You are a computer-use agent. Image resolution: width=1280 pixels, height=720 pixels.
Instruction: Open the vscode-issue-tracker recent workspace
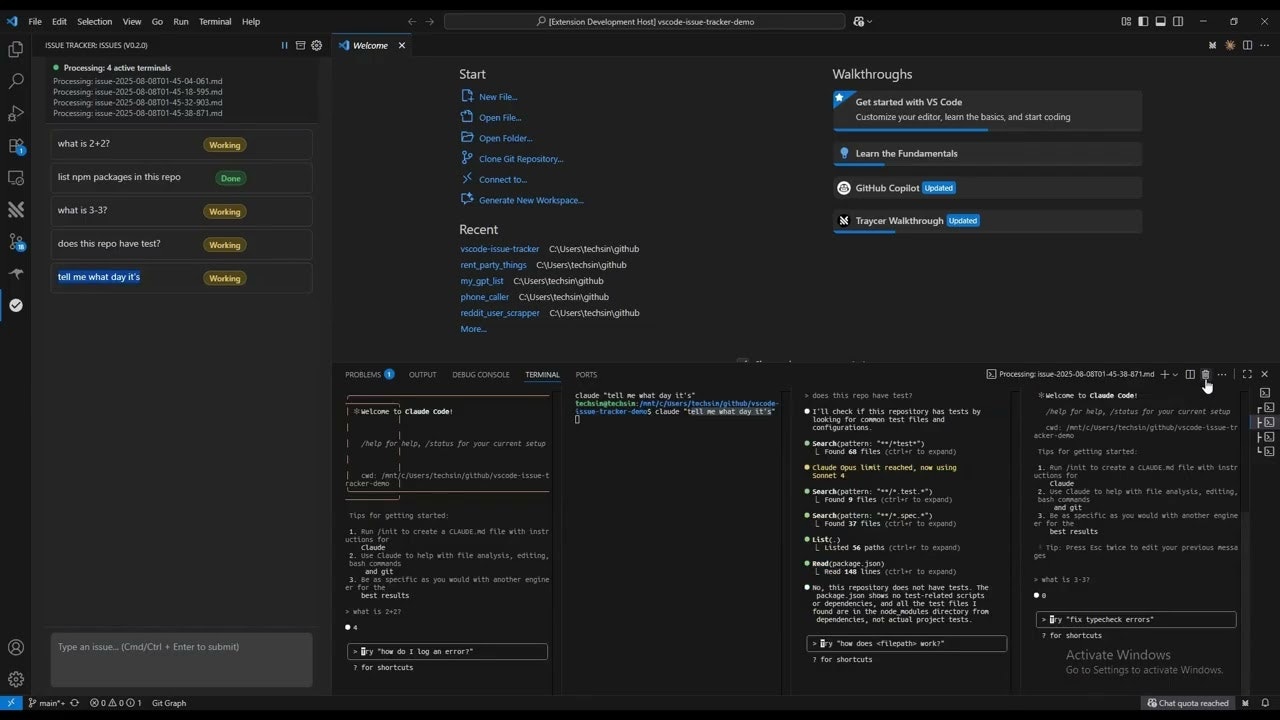[x=500, y=249]
